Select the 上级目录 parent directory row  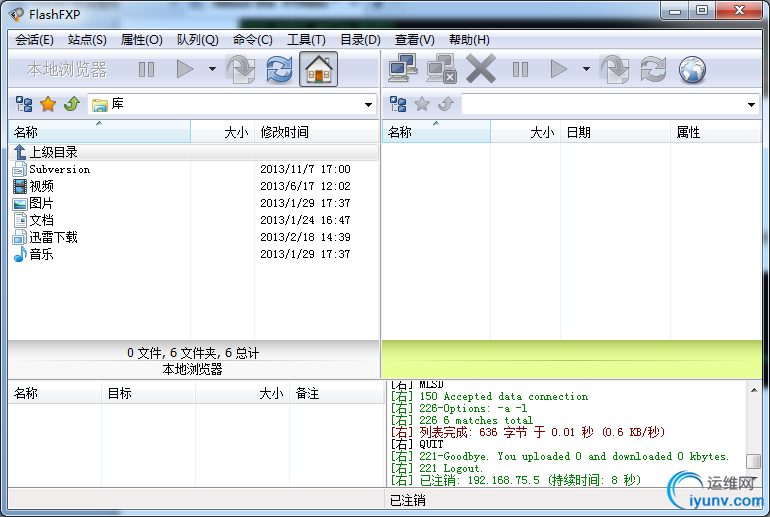pos(193,152)
